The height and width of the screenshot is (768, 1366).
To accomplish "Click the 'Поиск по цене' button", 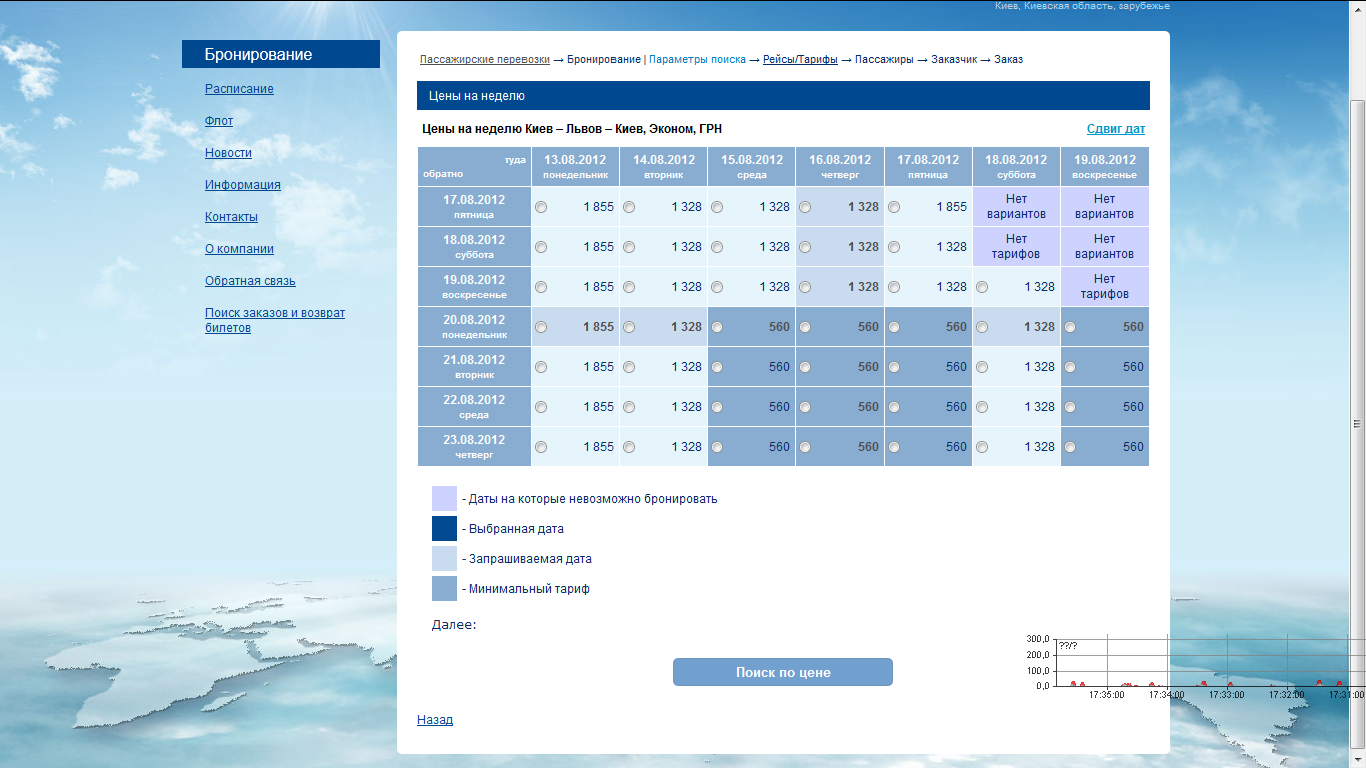I will coord(782,672).
